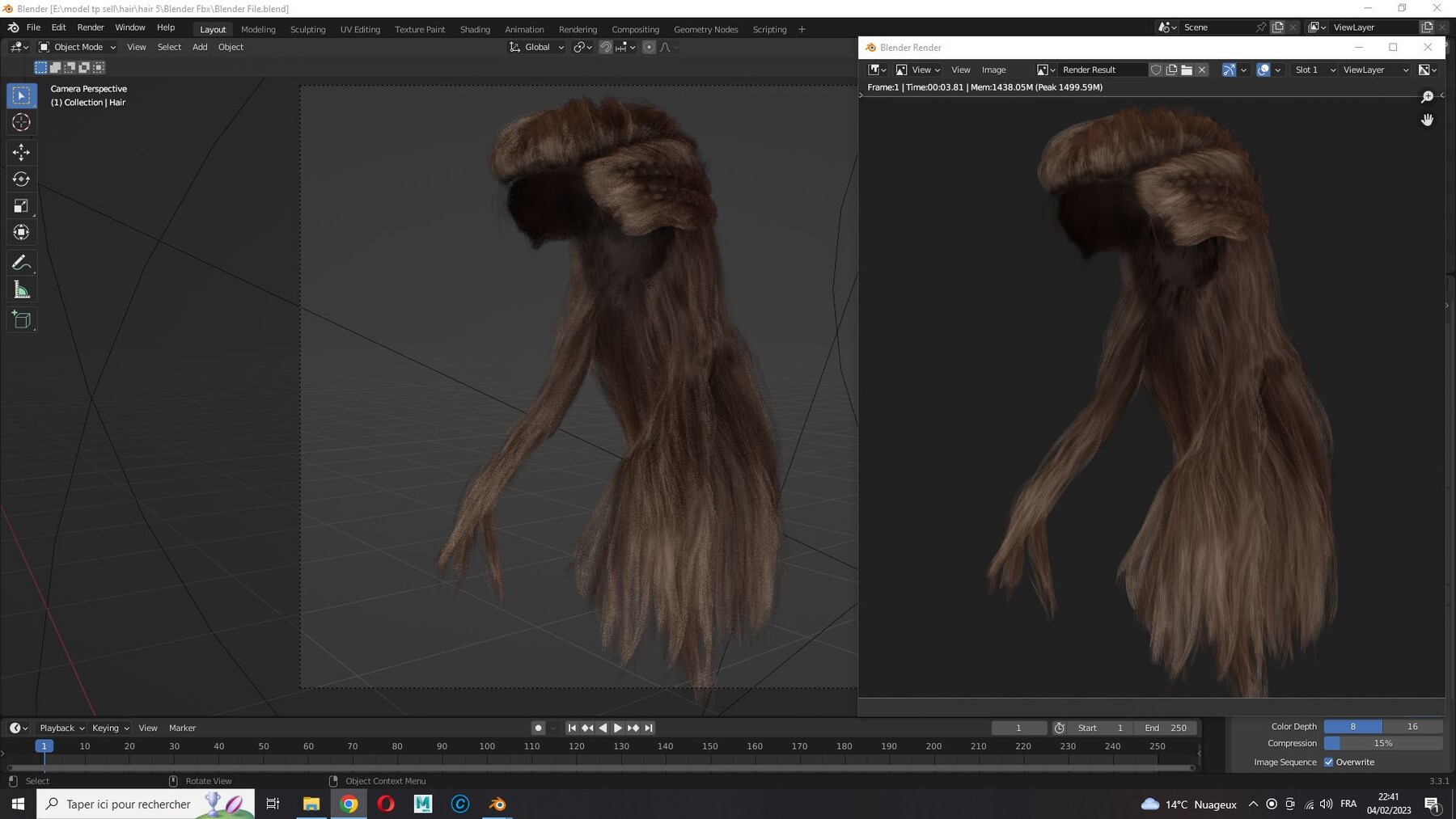The width and height of the screenshot is (1456, 819).
Task: Select the Scale tool
Action: [22, 206]
